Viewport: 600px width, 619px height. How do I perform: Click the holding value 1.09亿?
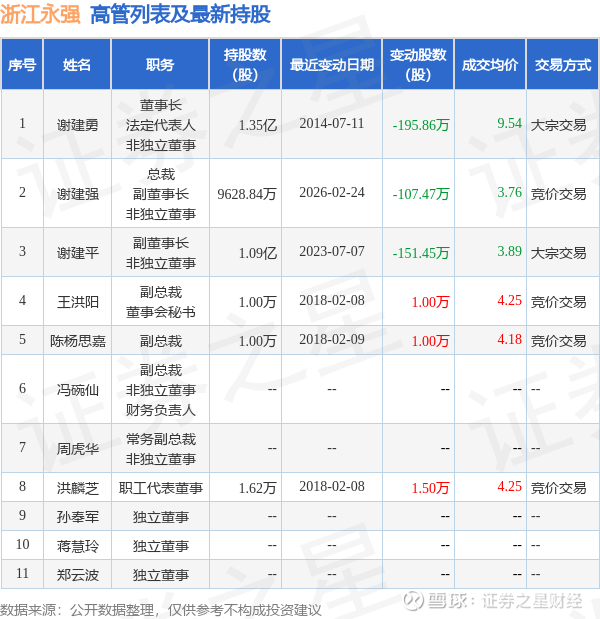(257, 253)
